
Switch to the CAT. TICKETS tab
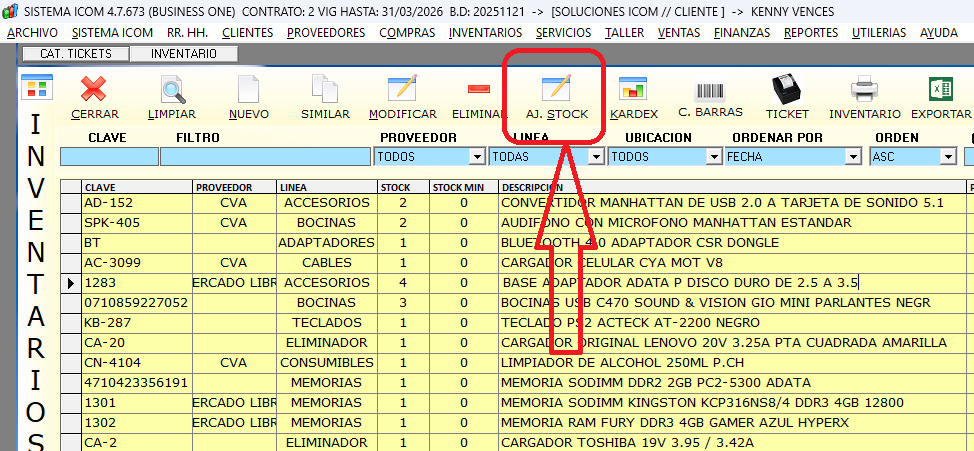[x=76, y=53]
